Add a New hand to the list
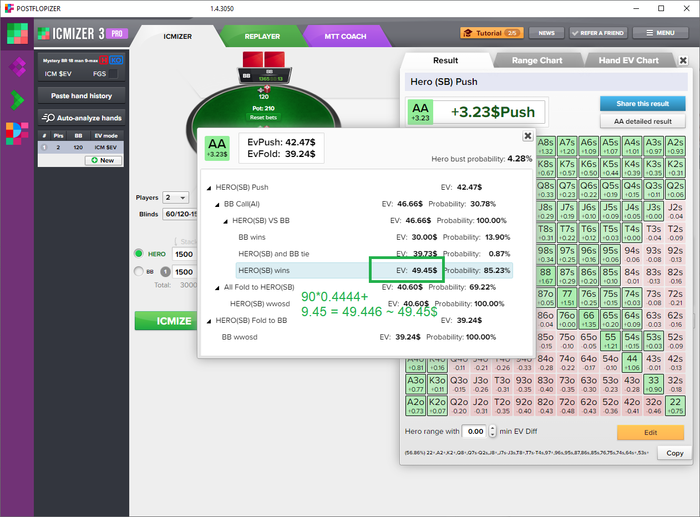The image size is (700, 517). (103, 160)
